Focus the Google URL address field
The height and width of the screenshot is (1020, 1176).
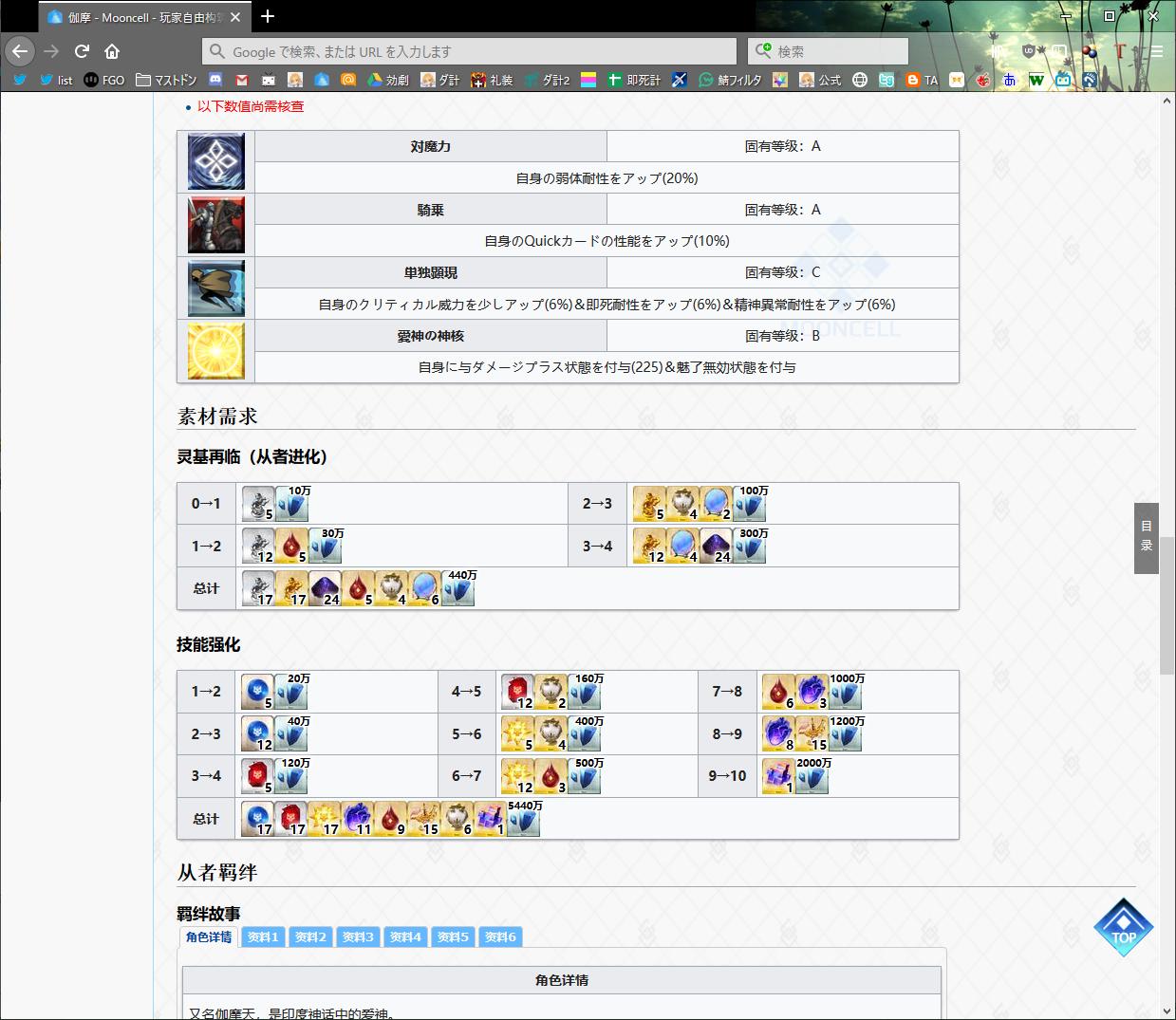click(469, 51)
